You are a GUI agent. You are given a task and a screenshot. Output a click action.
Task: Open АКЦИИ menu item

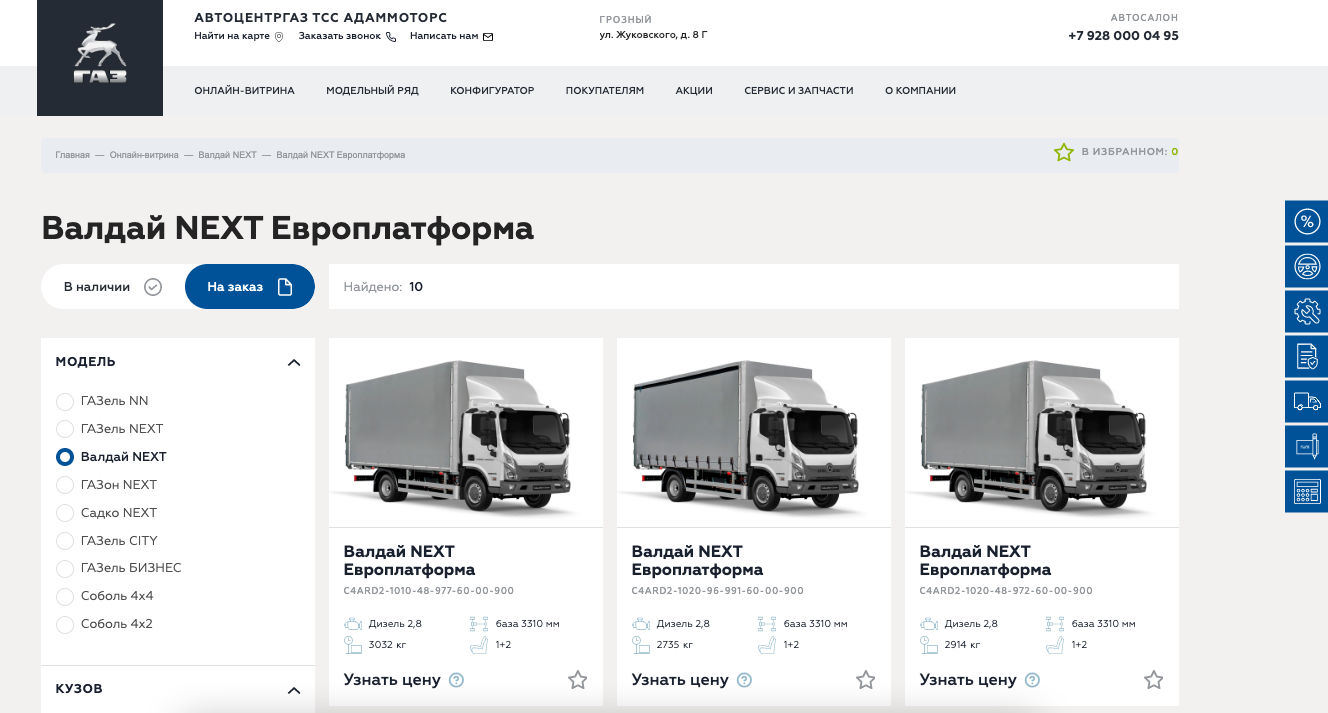point(694,91)
